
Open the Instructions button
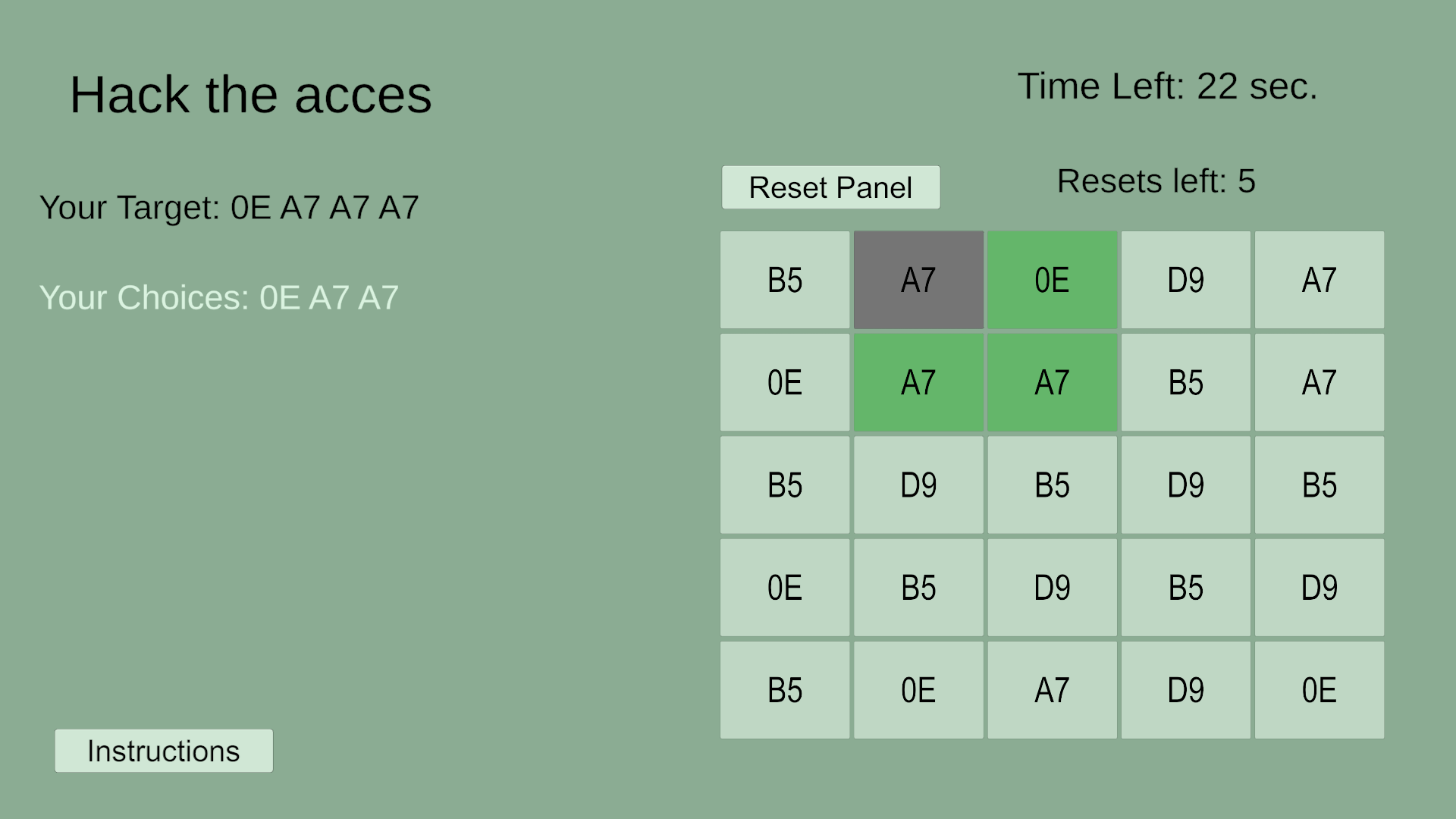(164, 751)
